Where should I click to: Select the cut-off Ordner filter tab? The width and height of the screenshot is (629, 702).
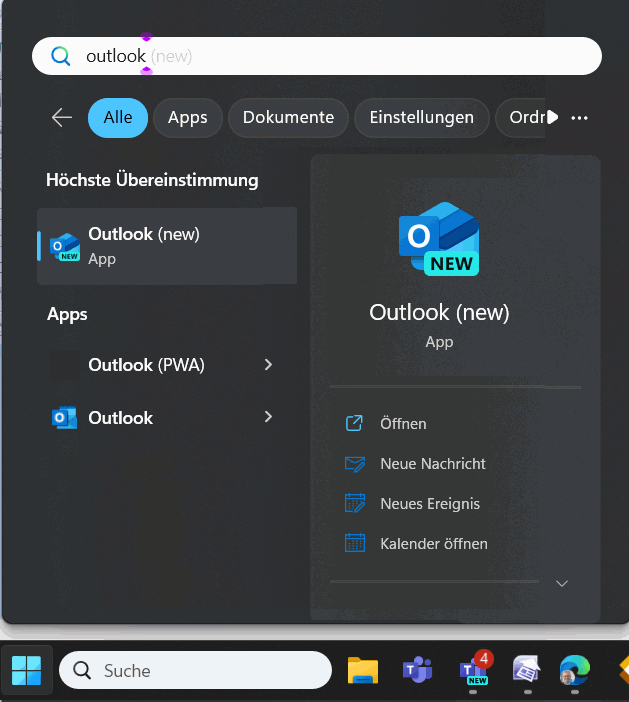pyautogui.click(x=522, y=118)
